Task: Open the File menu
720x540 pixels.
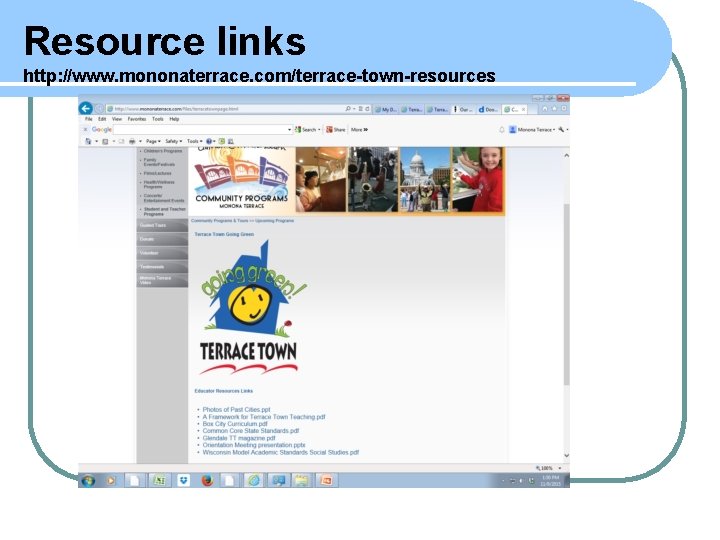Action: click(89, 119)
